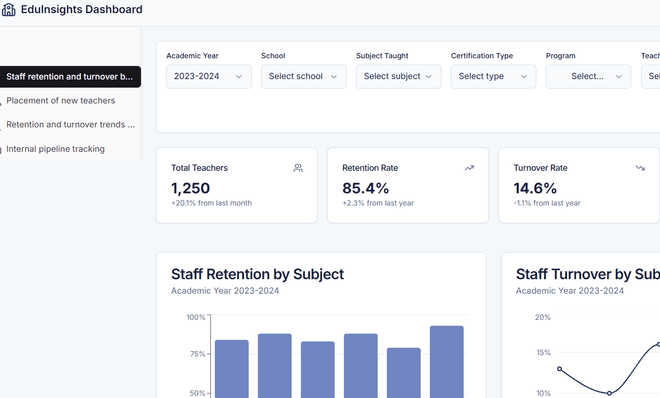Click the Retention Rate 85.4% card
Screen dimensions: 660x398
pos(408,185)
